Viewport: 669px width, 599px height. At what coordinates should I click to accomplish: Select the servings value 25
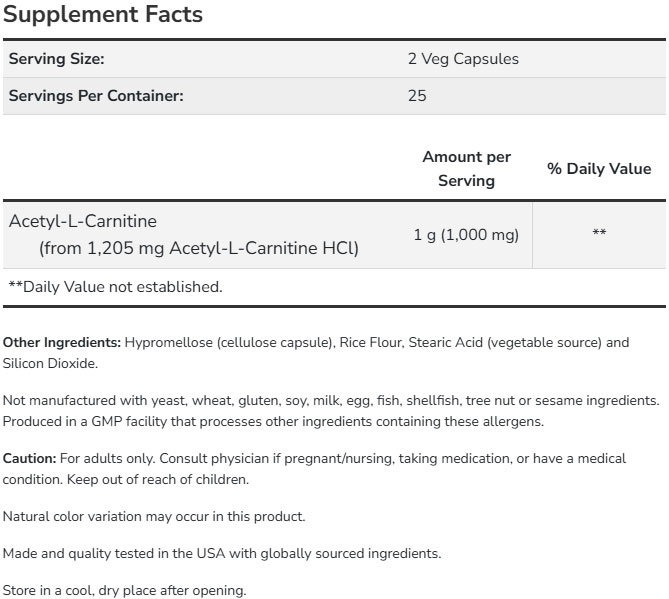click(417, 96)
